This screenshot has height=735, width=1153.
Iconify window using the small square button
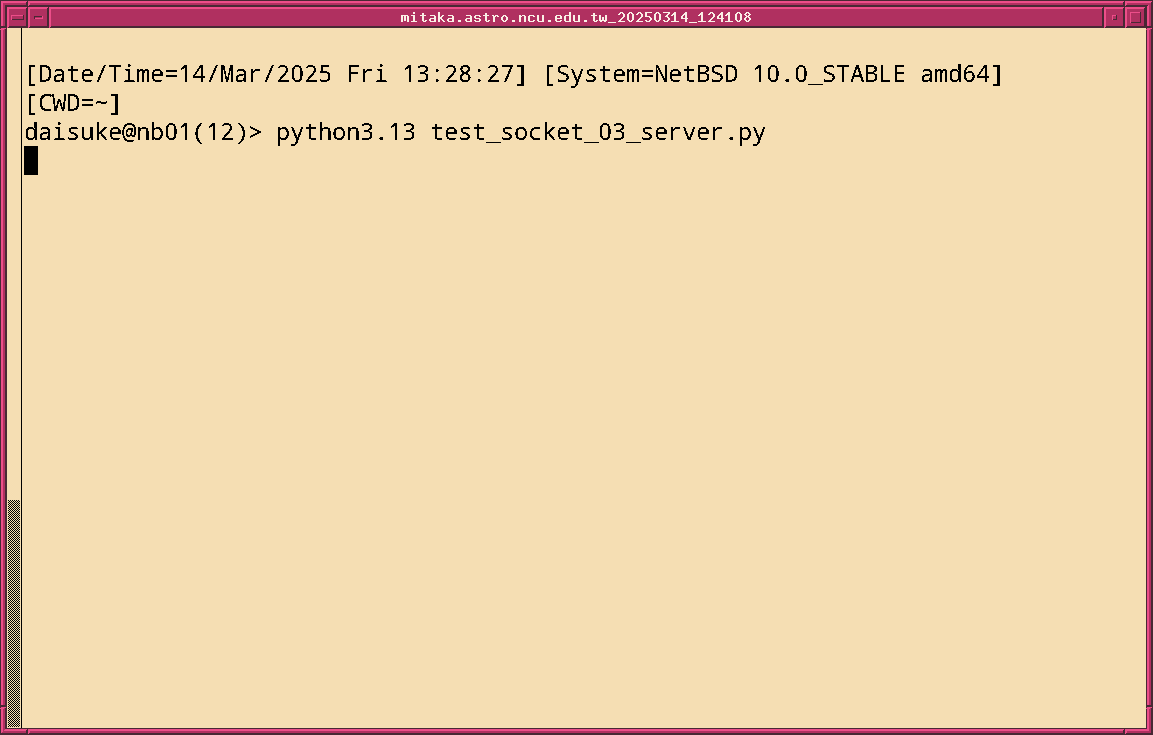(1114, 17)
